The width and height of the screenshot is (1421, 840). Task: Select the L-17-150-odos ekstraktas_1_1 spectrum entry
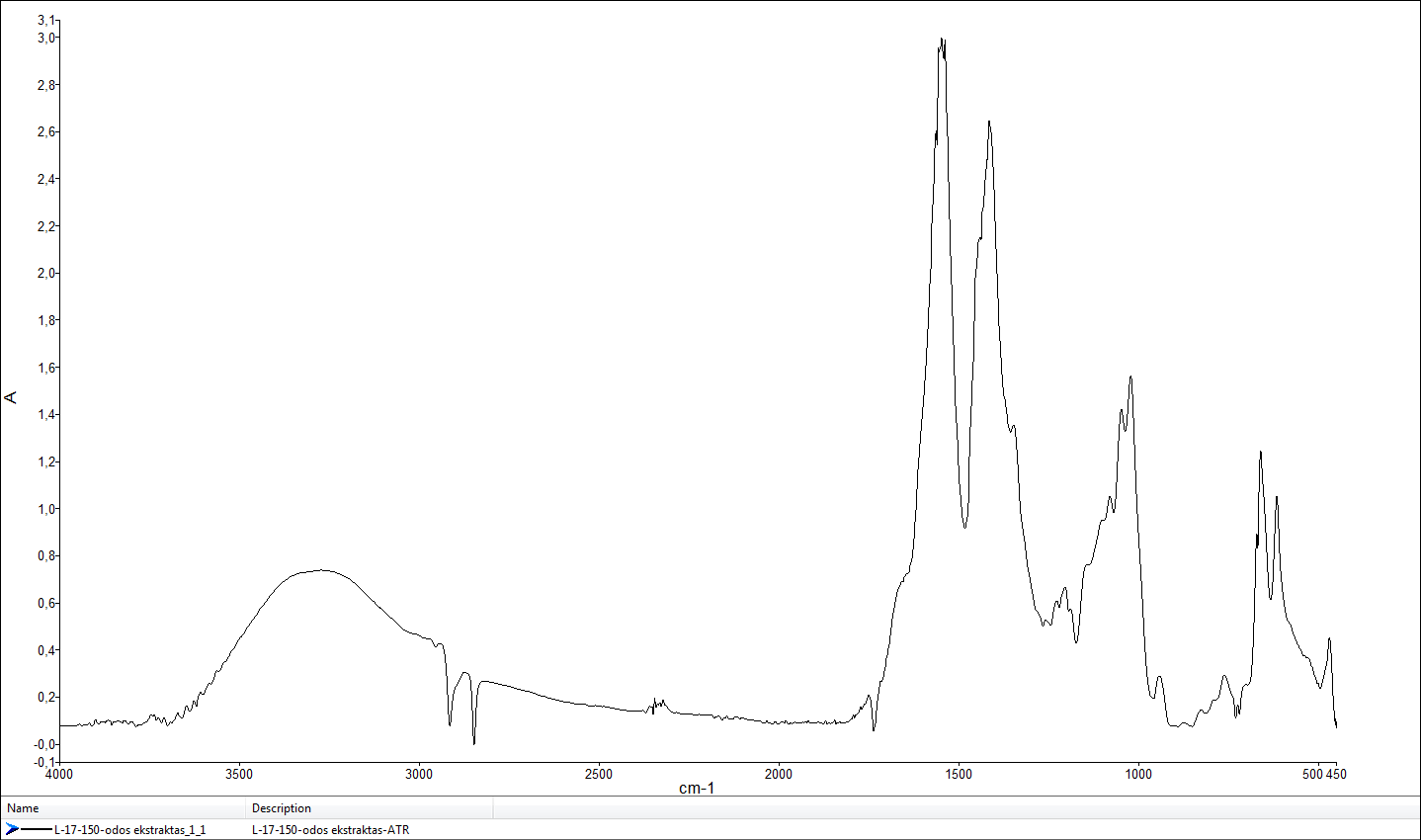point(129,830)
